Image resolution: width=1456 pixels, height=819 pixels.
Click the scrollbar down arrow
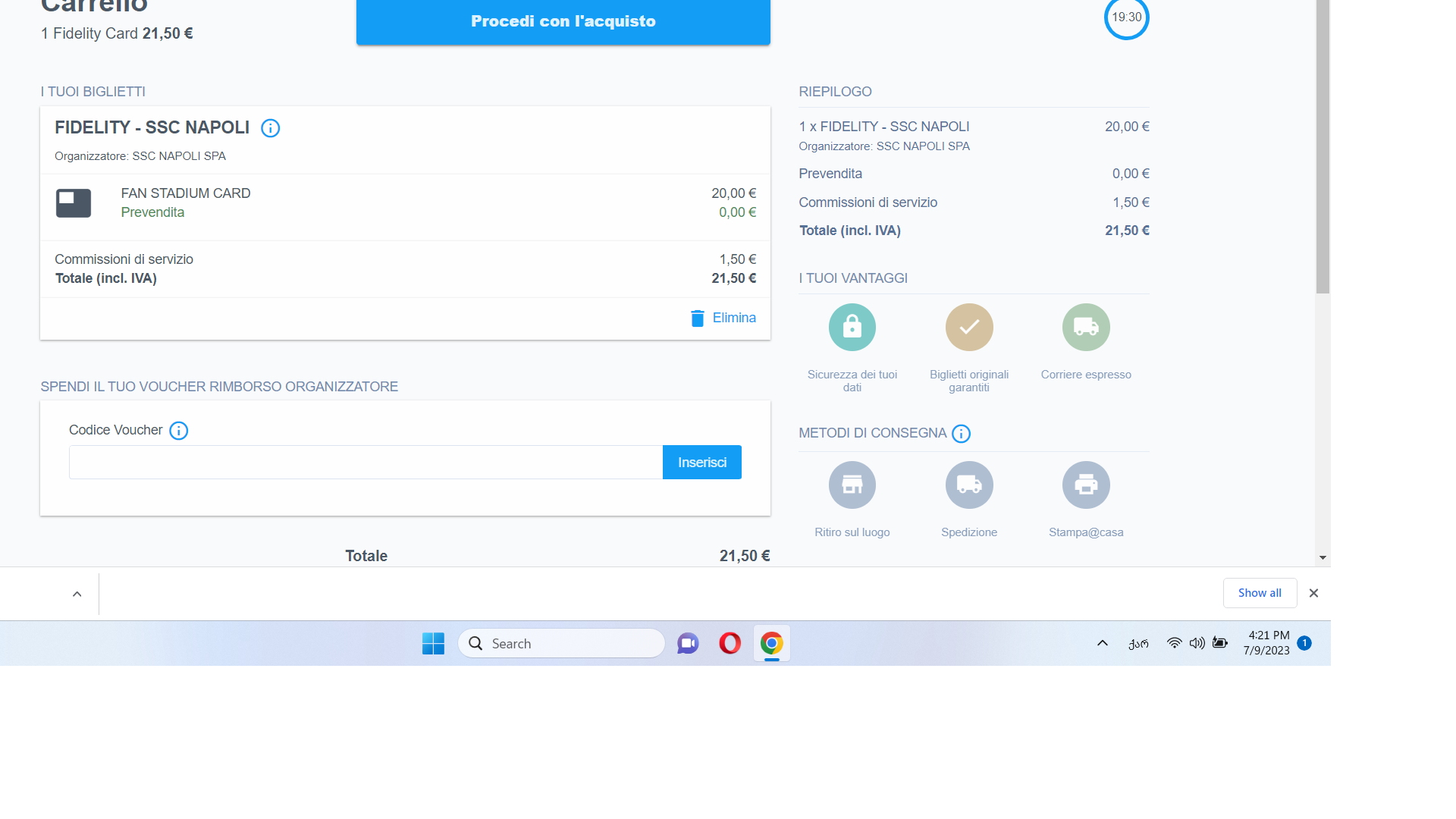tap(1323, 557)
